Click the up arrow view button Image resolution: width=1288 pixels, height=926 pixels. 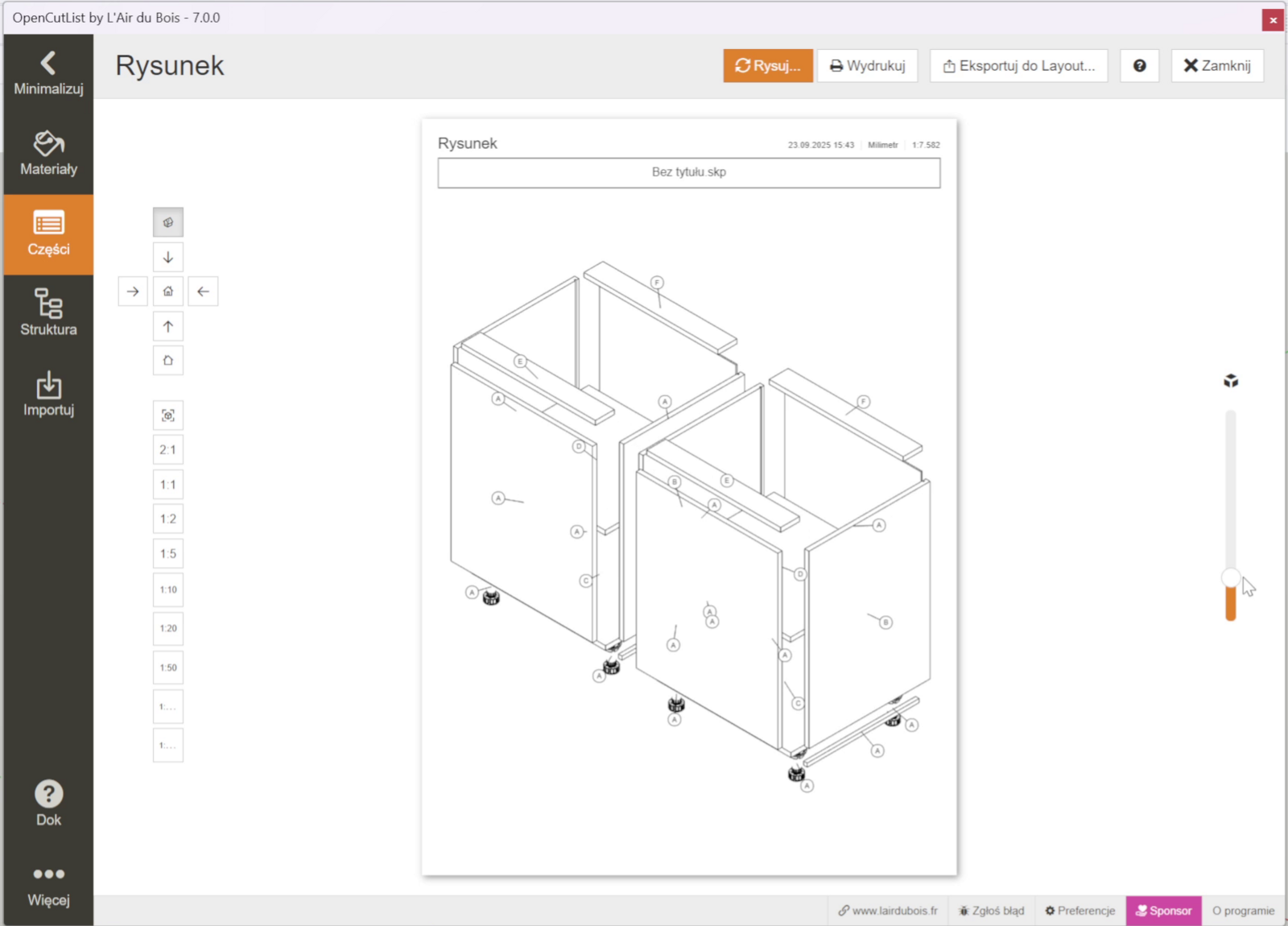pos(168,326)
